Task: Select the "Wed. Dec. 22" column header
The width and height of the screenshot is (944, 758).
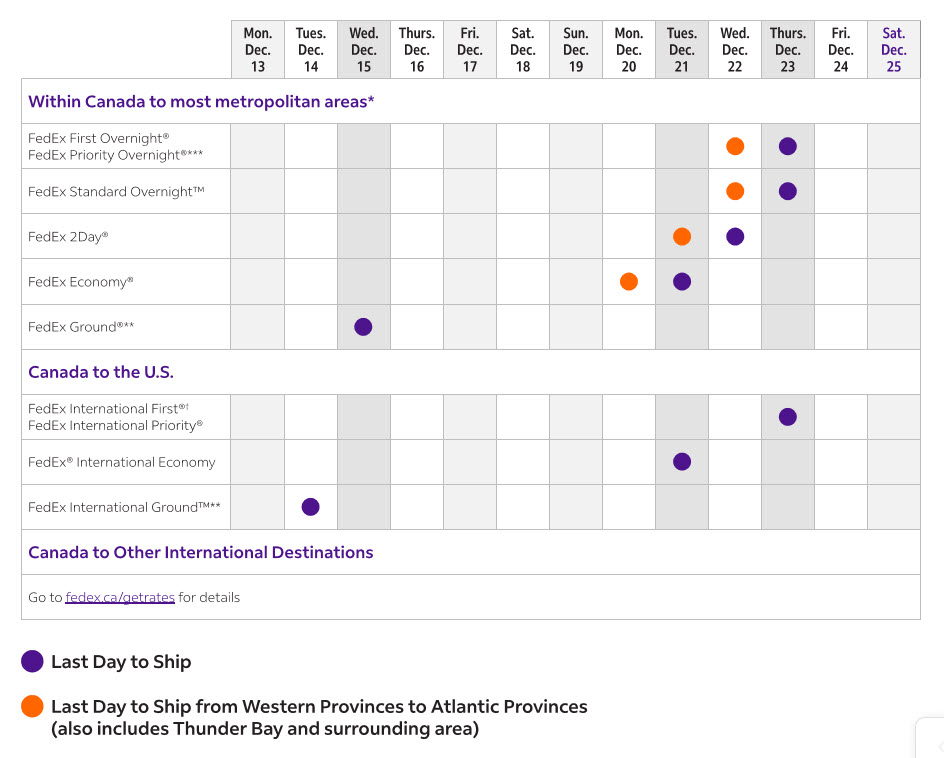Action: 734,50
